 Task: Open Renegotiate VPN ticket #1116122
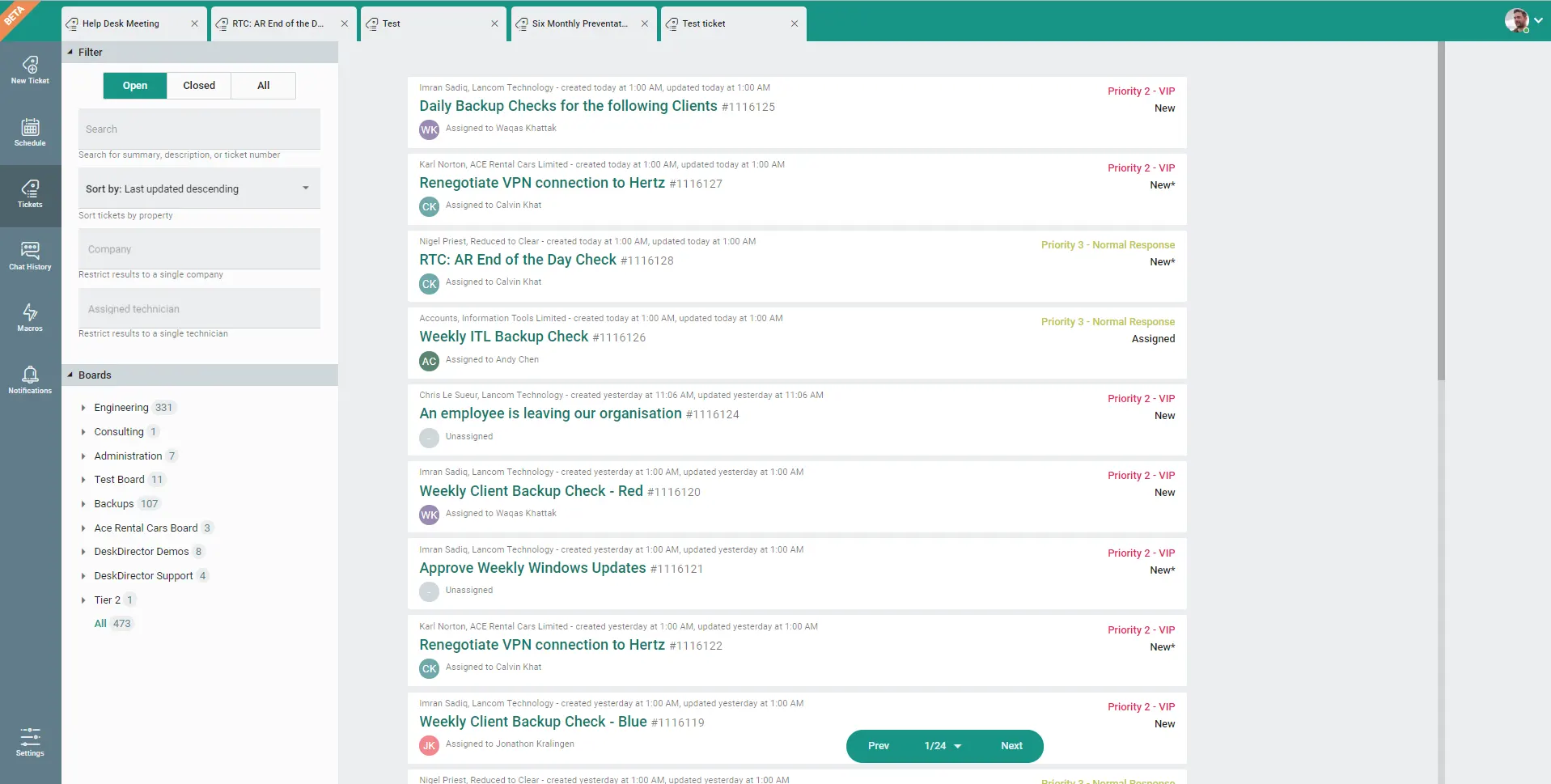coord(542,645)
